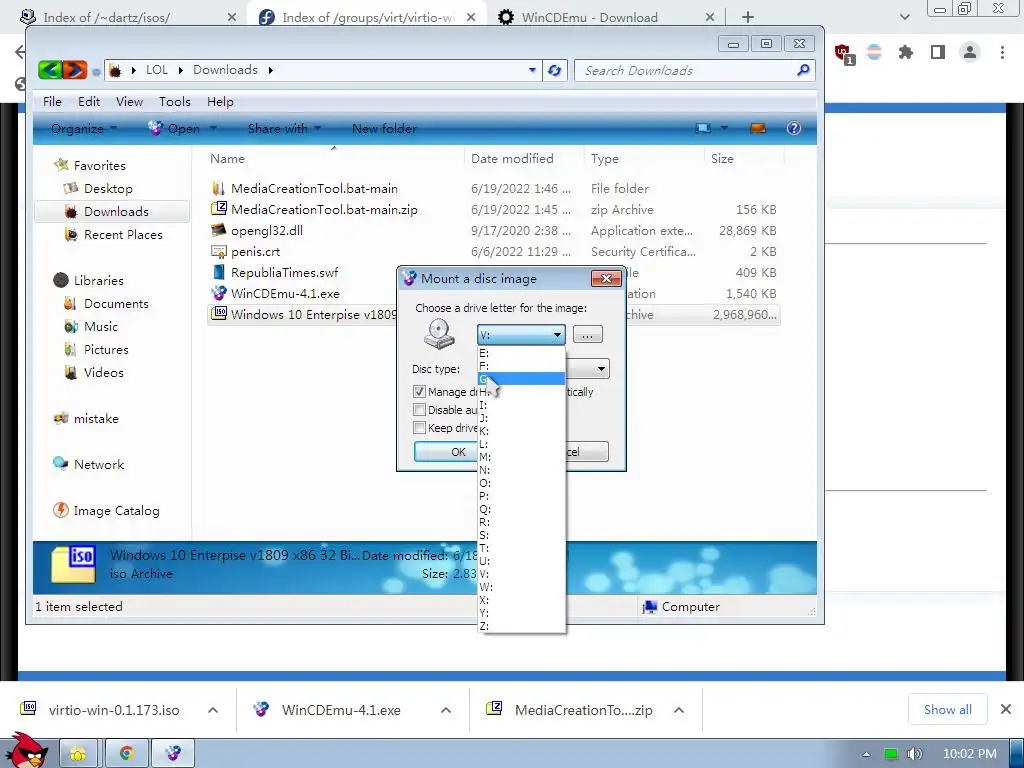Open Downloads in Favorites sidebar

click(116, 212)
